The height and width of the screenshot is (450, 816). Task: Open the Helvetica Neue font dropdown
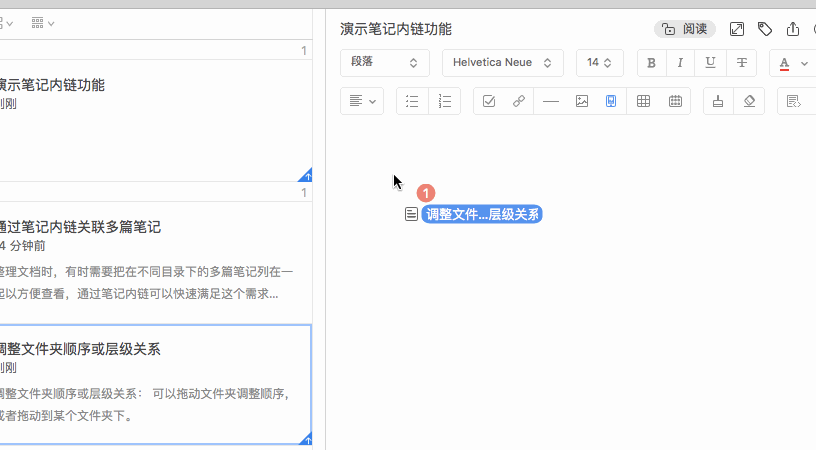503,63
